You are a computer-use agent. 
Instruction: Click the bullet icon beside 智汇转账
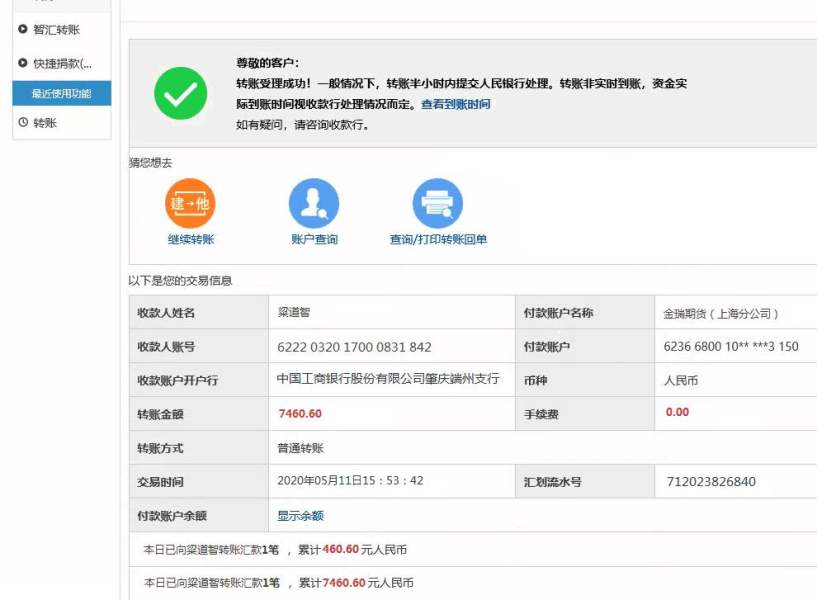(23, 30)
